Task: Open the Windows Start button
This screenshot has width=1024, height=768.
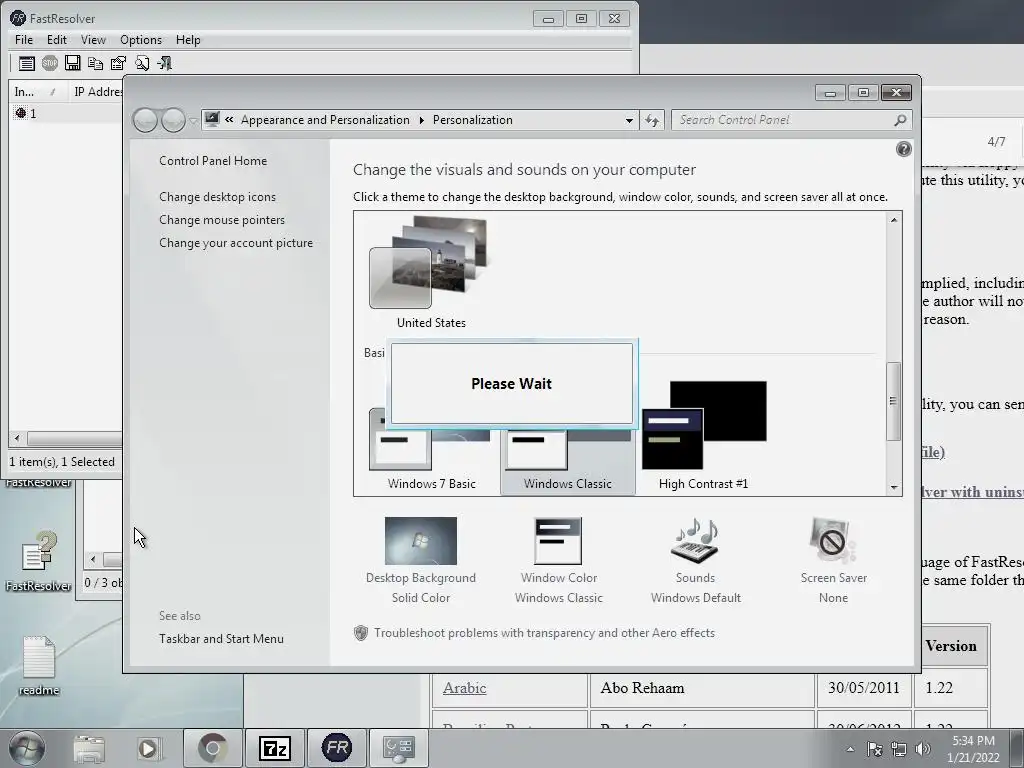Action: coord(27,748)
